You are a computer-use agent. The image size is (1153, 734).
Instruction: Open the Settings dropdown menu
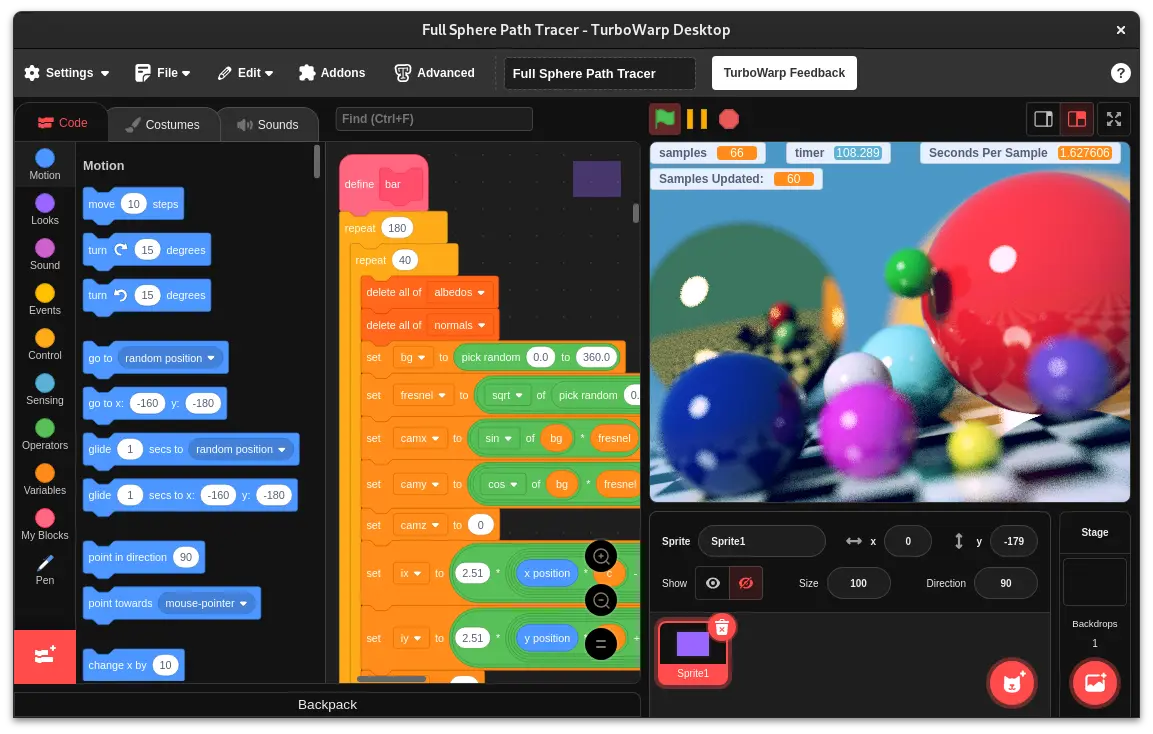(67, 73)
